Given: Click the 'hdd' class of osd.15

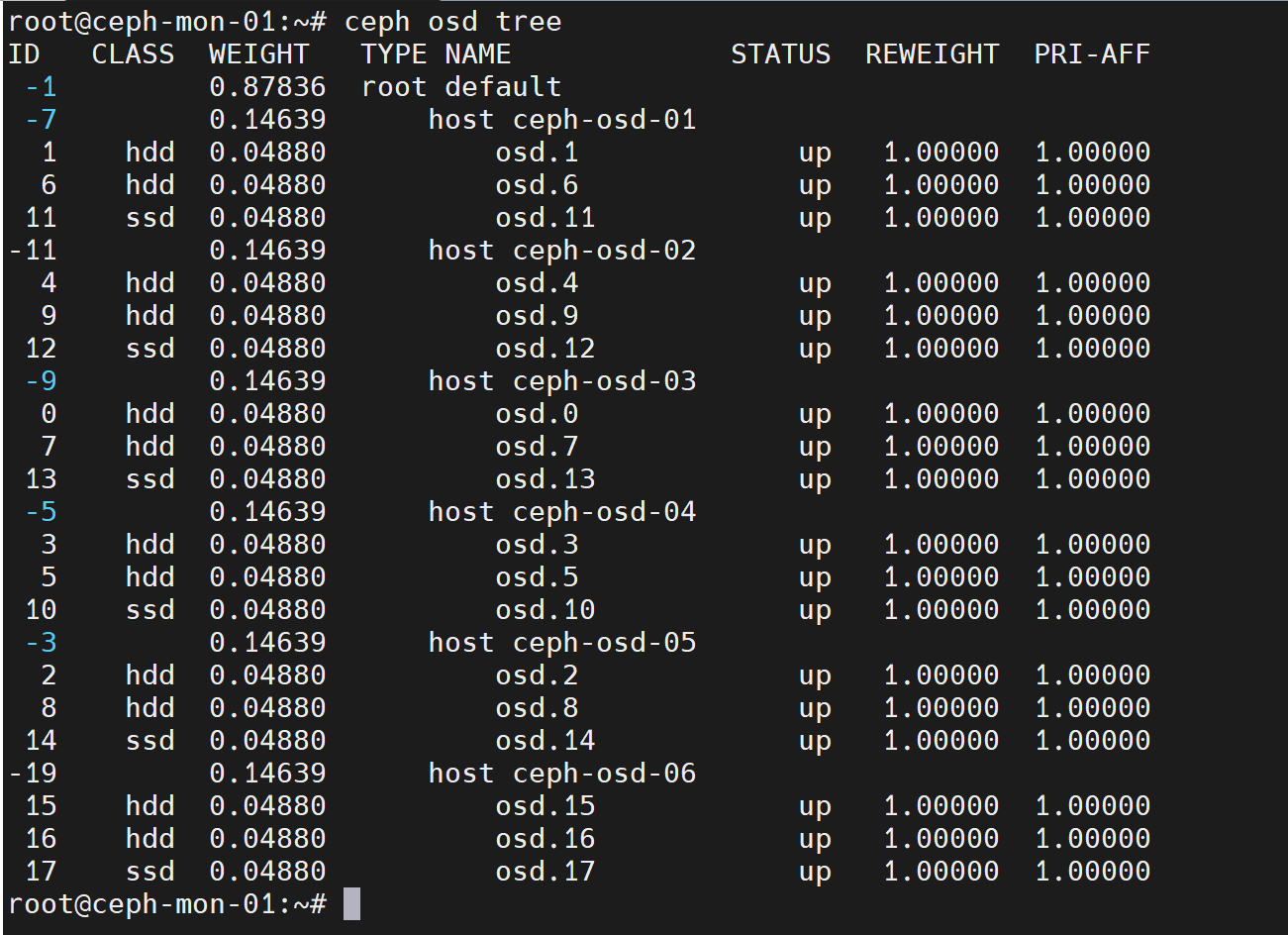Looking at the screenshot, I should coord(149,805).
